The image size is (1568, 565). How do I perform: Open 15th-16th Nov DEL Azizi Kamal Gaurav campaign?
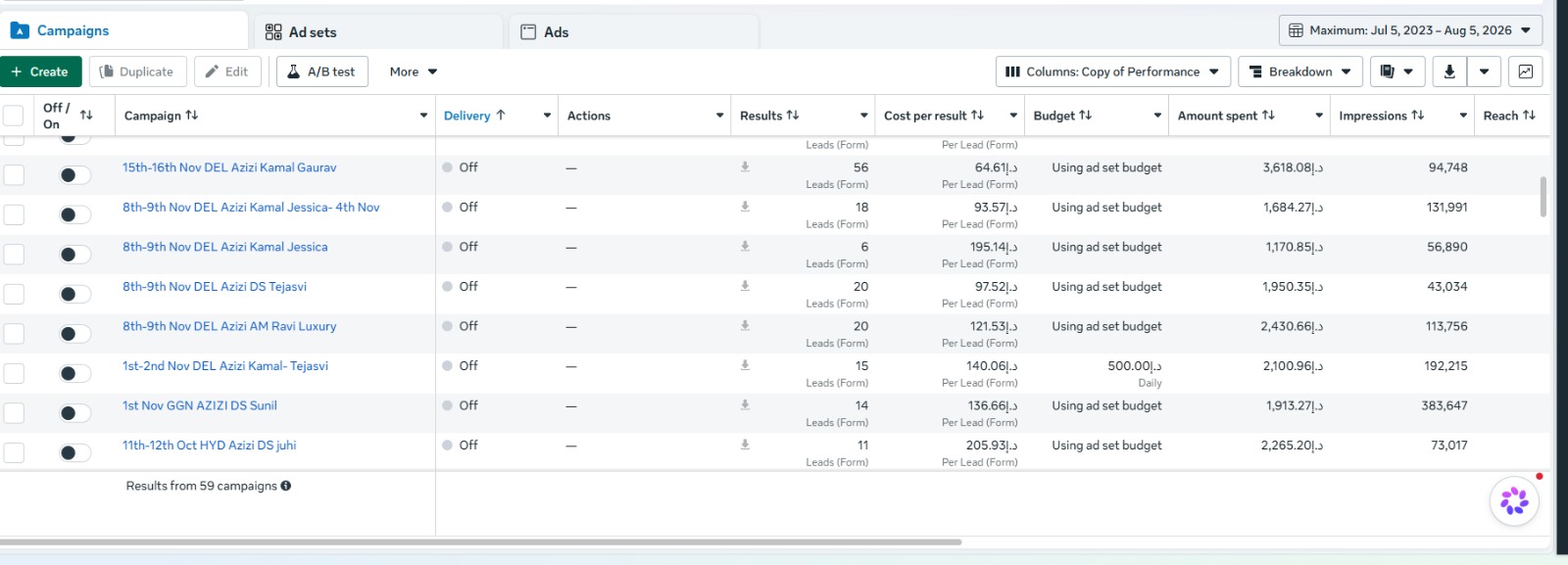click(x=229, y=167)
